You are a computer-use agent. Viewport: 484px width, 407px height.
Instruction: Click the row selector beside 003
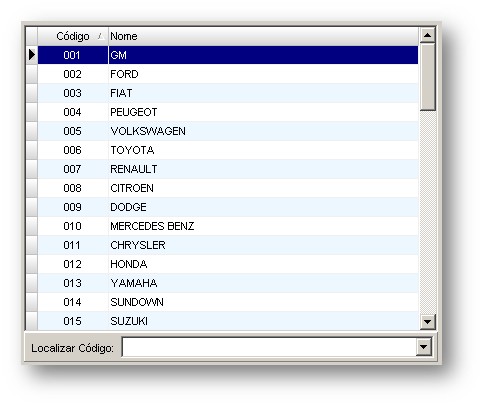pyautogui.click(x=32, y=93)
